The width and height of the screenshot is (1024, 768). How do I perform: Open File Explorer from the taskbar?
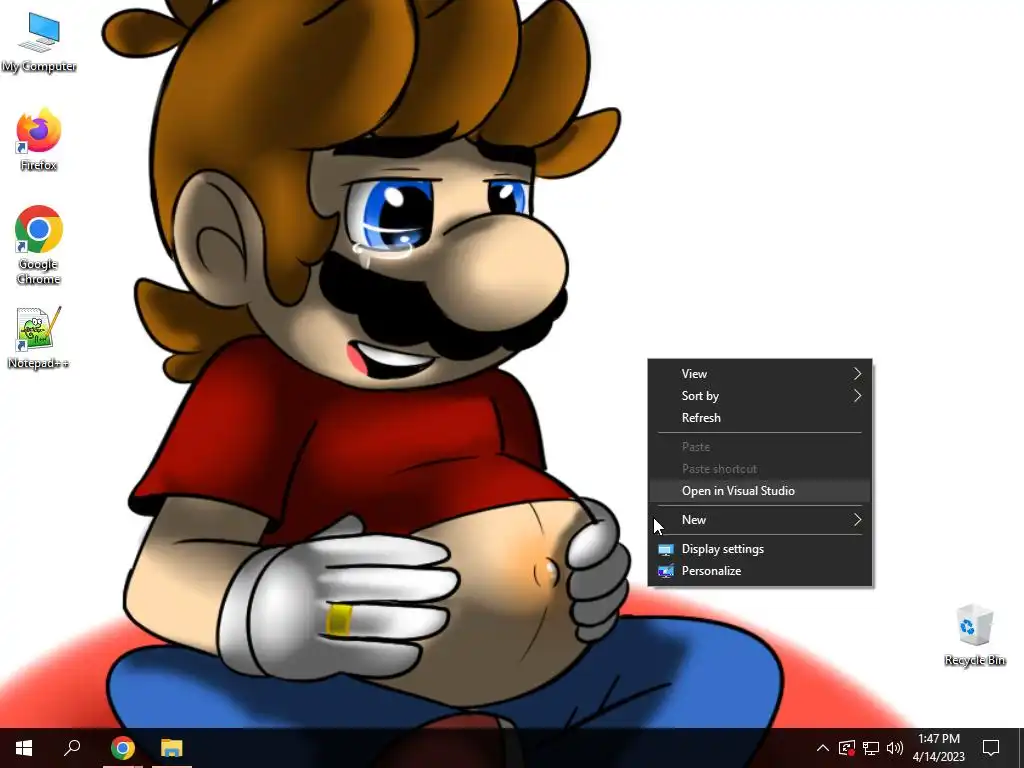(x=172, y=748)
